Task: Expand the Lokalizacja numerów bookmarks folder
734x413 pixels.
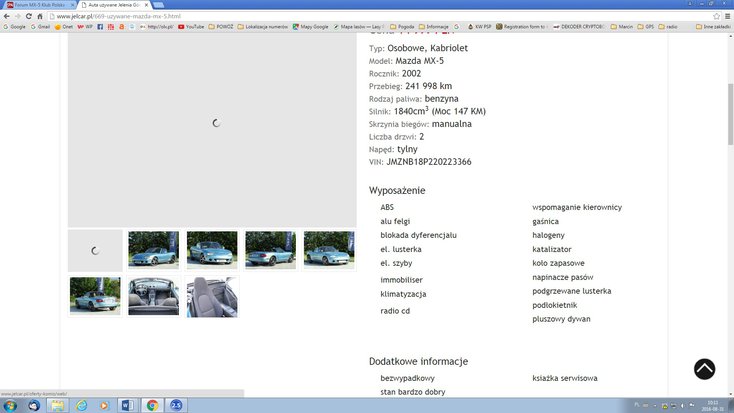Action: click(x=263, y=27)
